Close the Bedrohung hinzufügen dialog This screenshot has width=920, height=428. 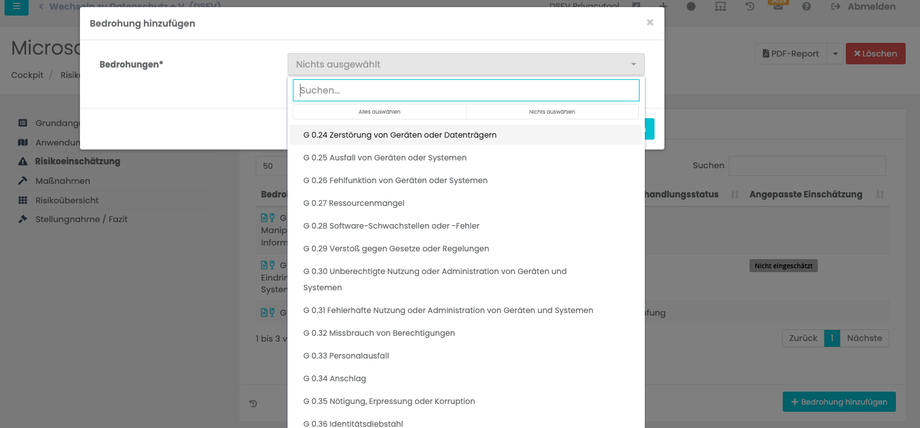[x=650, y=22]
